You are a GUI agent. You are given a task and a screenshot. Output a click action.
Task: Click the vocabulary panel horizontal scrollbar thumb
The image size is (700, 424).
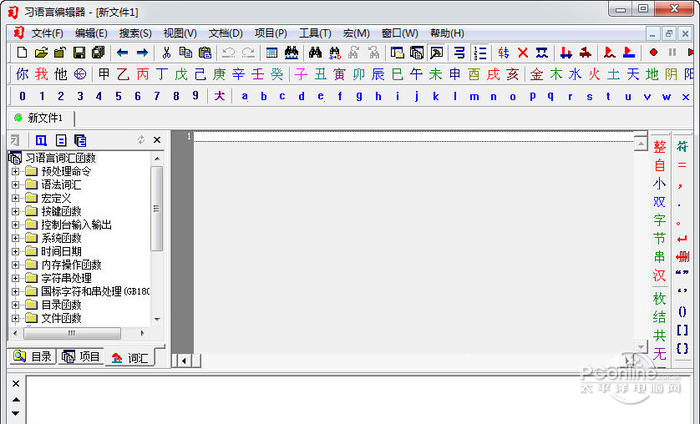(71, 333)
